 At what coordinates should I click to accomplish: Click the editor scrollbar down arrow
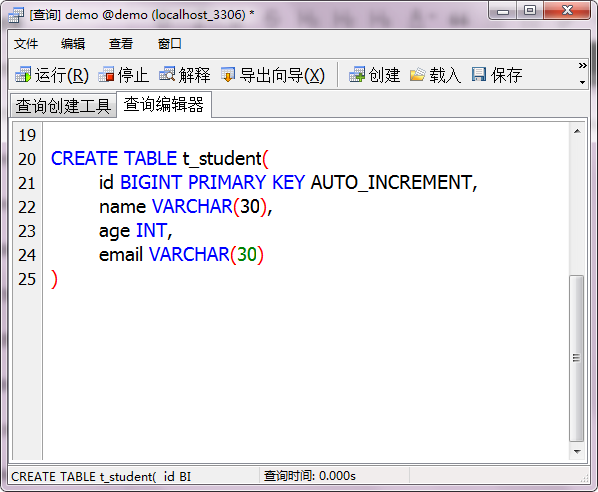point(577,452)
